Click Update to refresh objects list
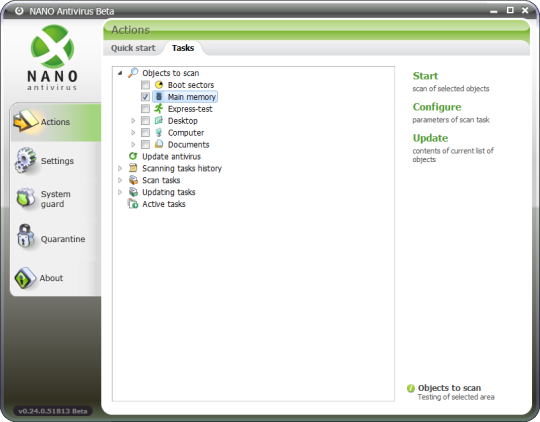 pyautogui.click(x=430, y=138)
